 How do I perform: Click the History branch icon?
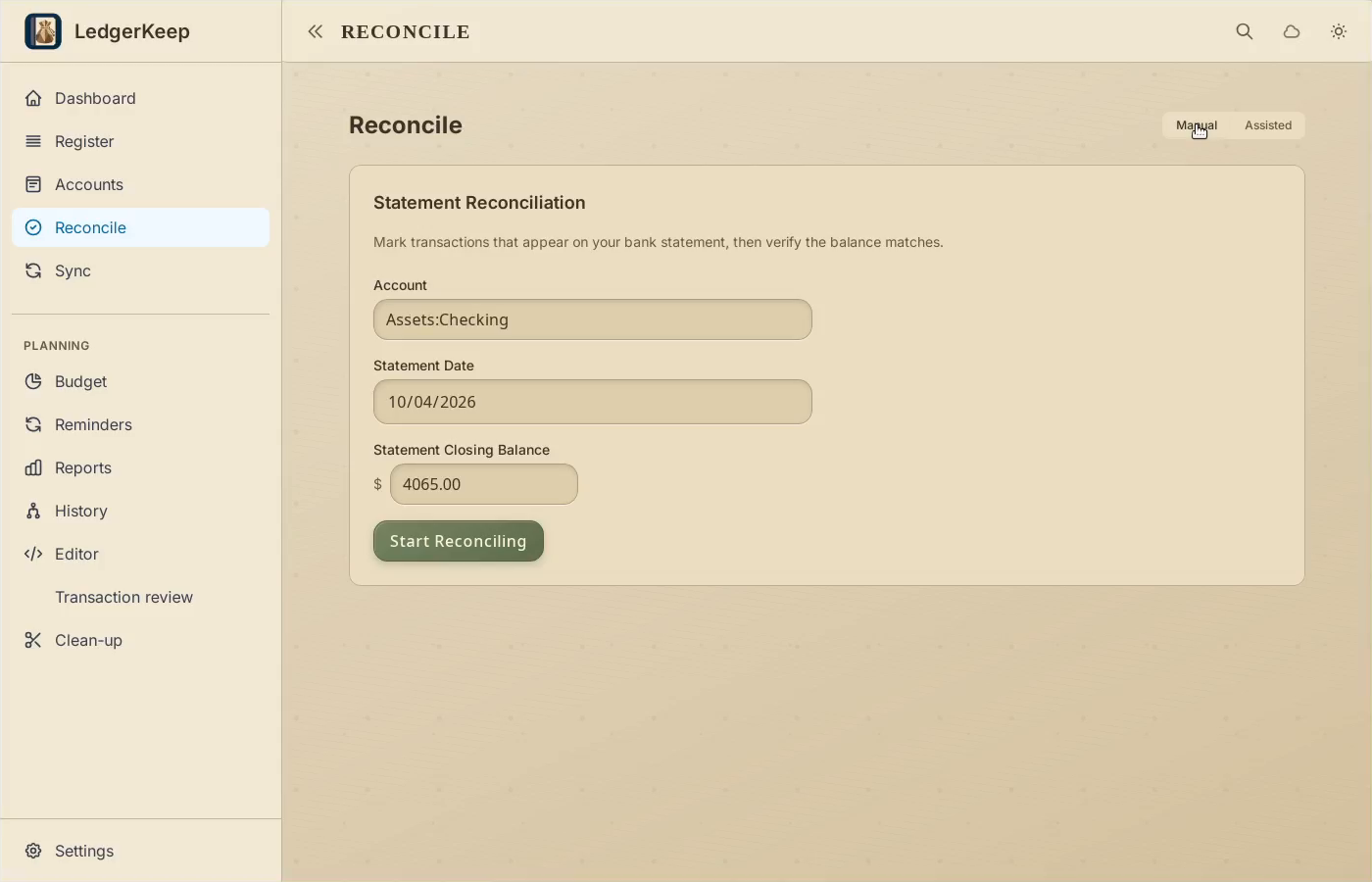pos(33,511)
